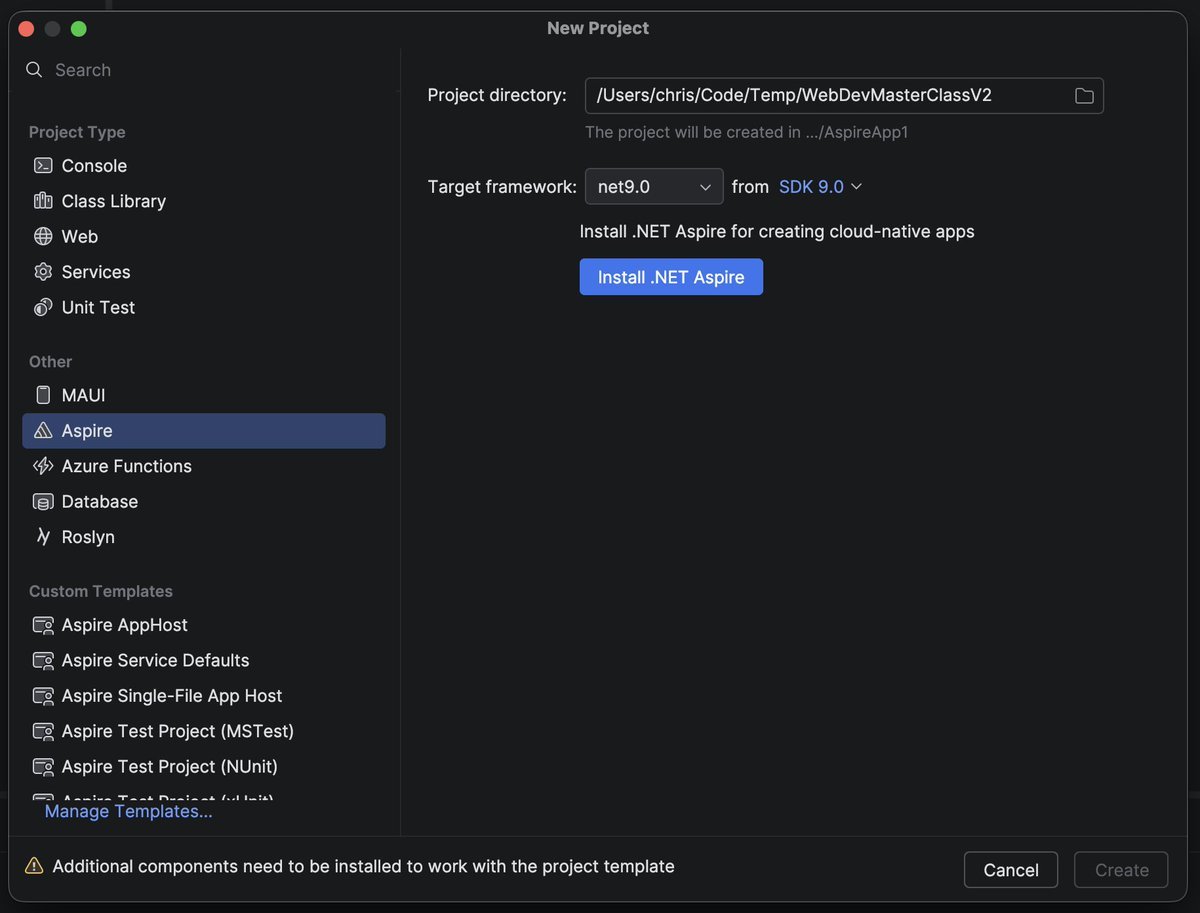
Task: Click 'Additional components need to be installed' message
Action: click(364, 866)
